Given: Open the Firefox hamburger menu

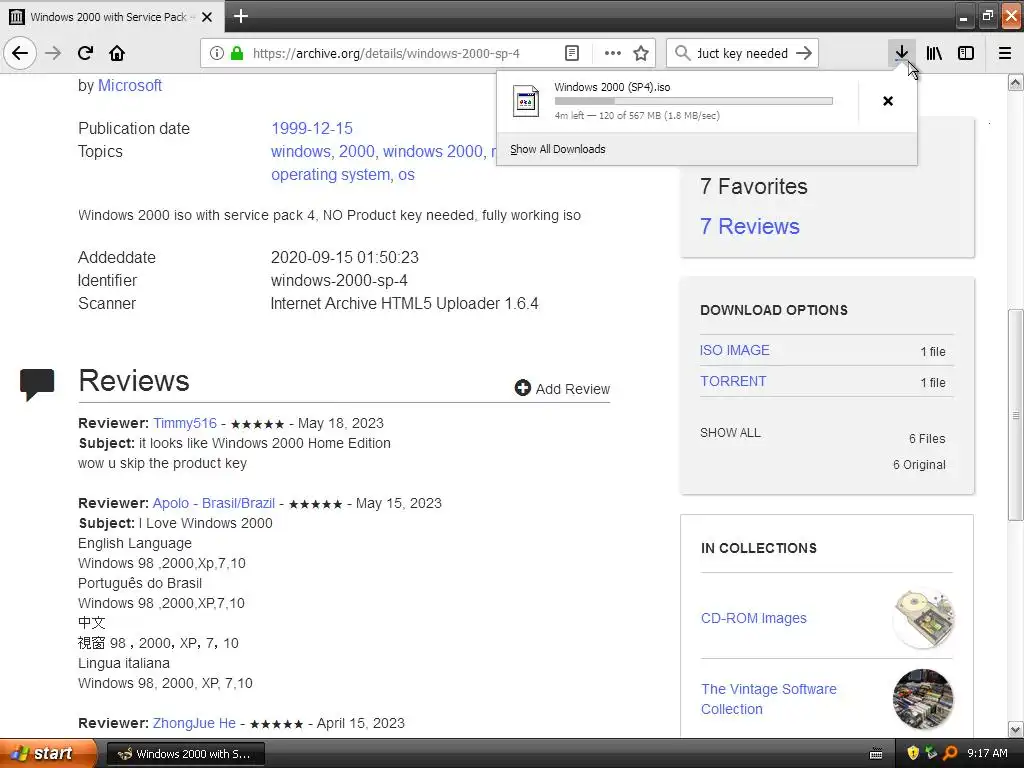Looking at the screenshot, I should [1005, 53].
